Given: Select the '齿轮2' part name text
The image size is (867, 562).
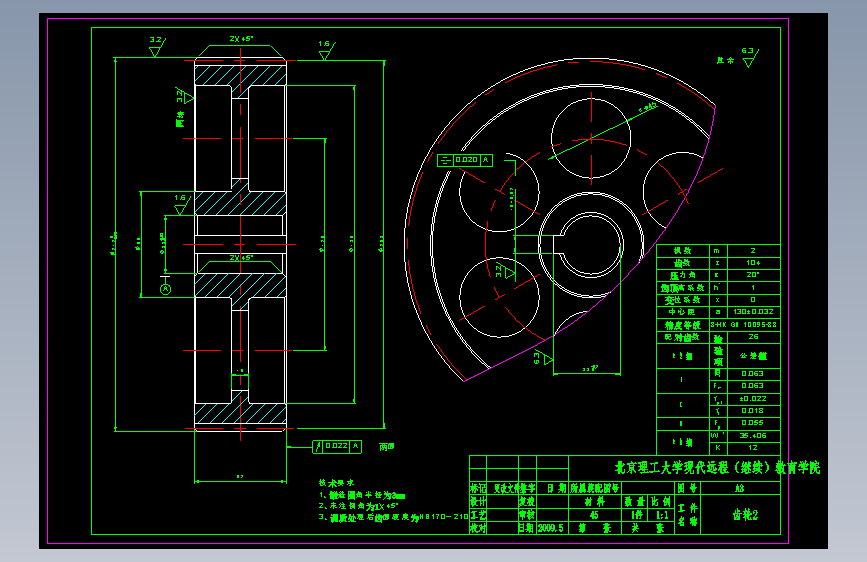Looking at the screenshot, I should pos(745,515).
